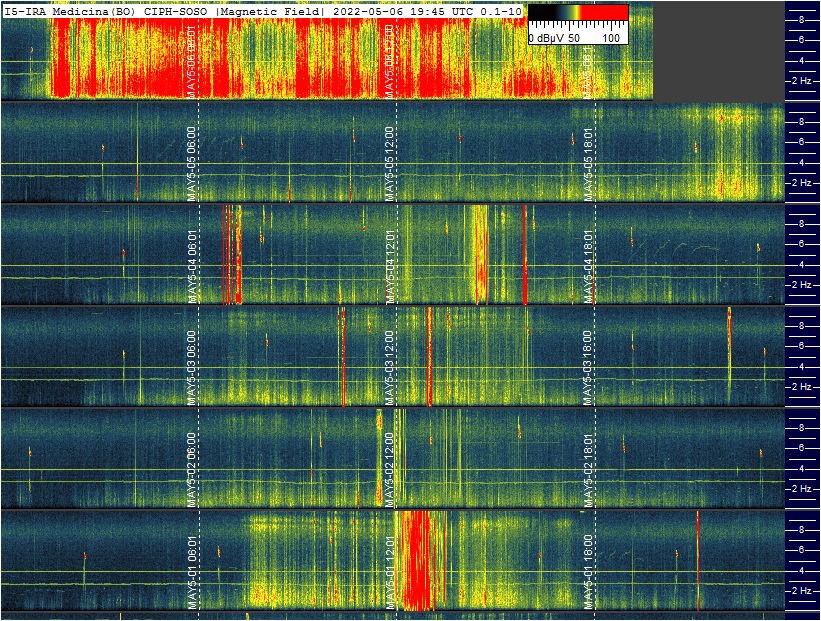The width and height of the screenshot is (821, 621).
Task: Select the MAY5-02 18:01 time marker
Action: click(x=589, y=469)
